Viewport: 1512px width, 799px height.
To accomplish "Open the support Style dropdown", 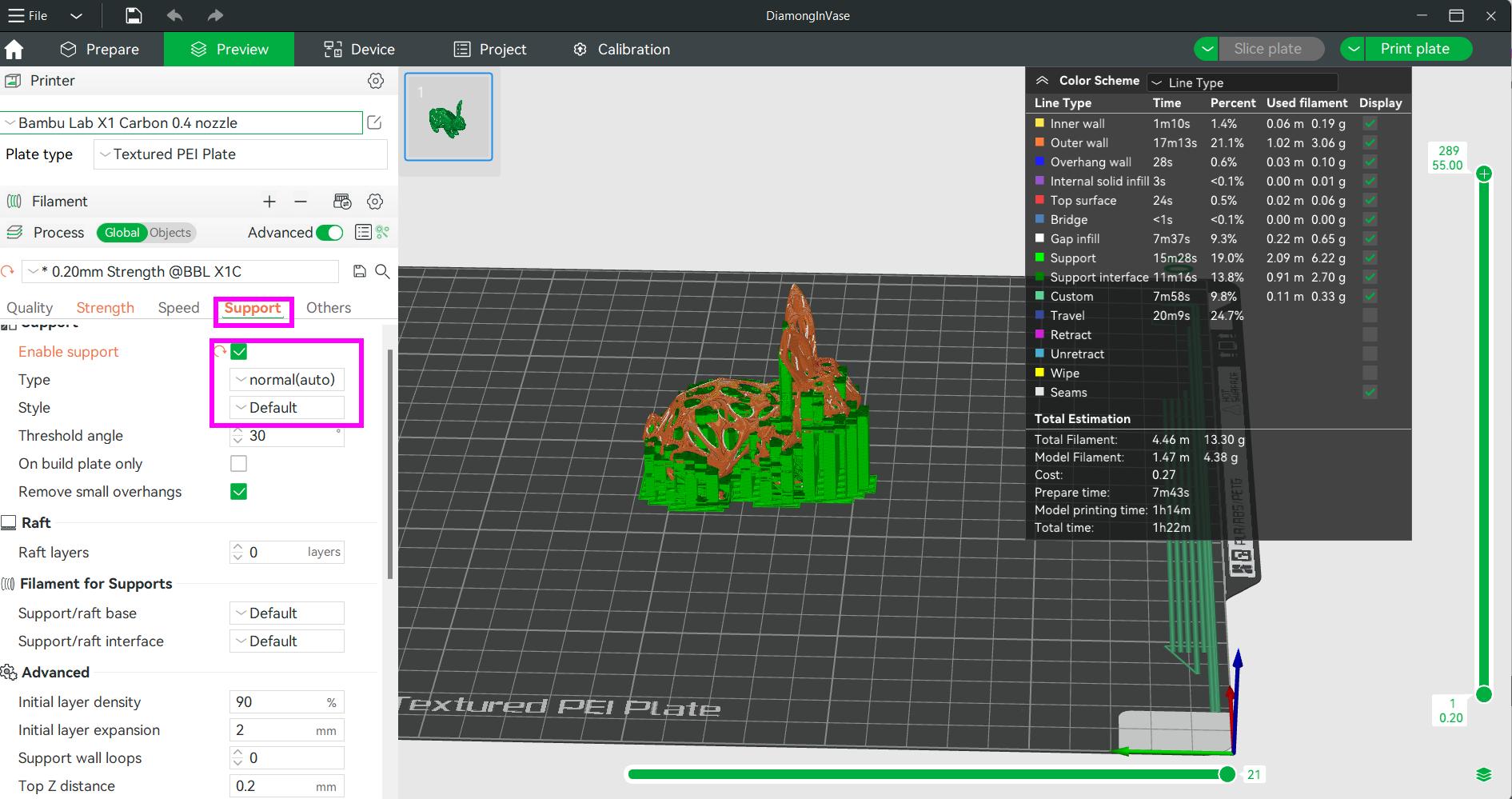I will click(287, 408).
